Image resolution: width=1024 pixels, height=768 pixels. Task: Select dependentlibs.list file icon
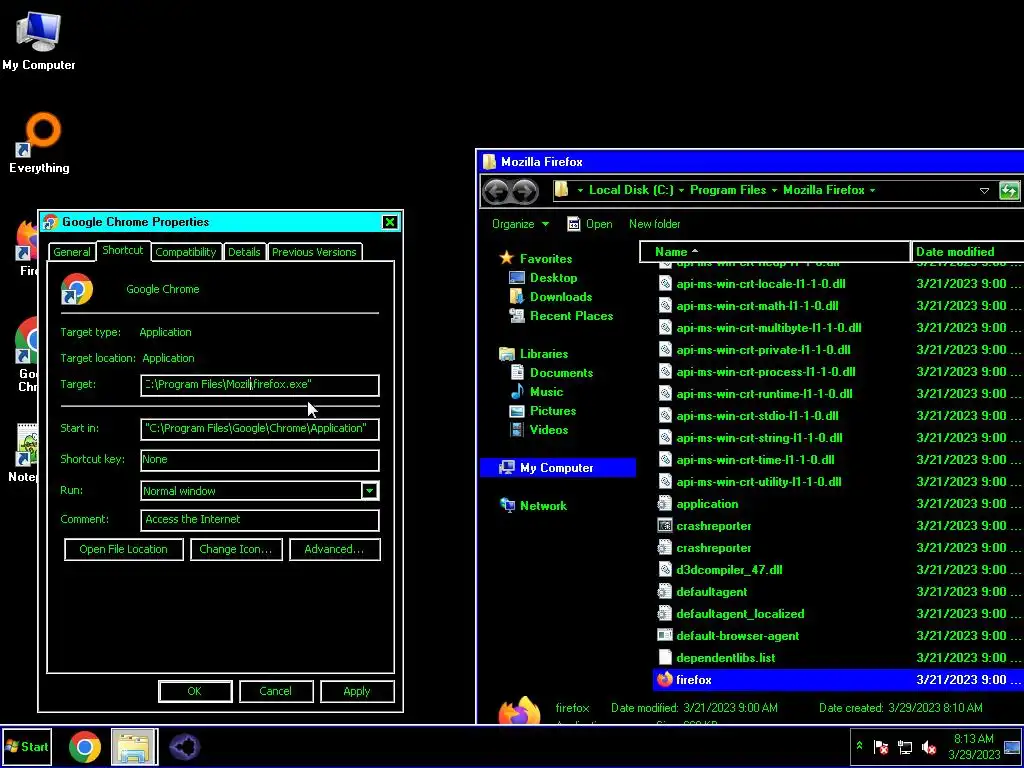pos(665,658)
